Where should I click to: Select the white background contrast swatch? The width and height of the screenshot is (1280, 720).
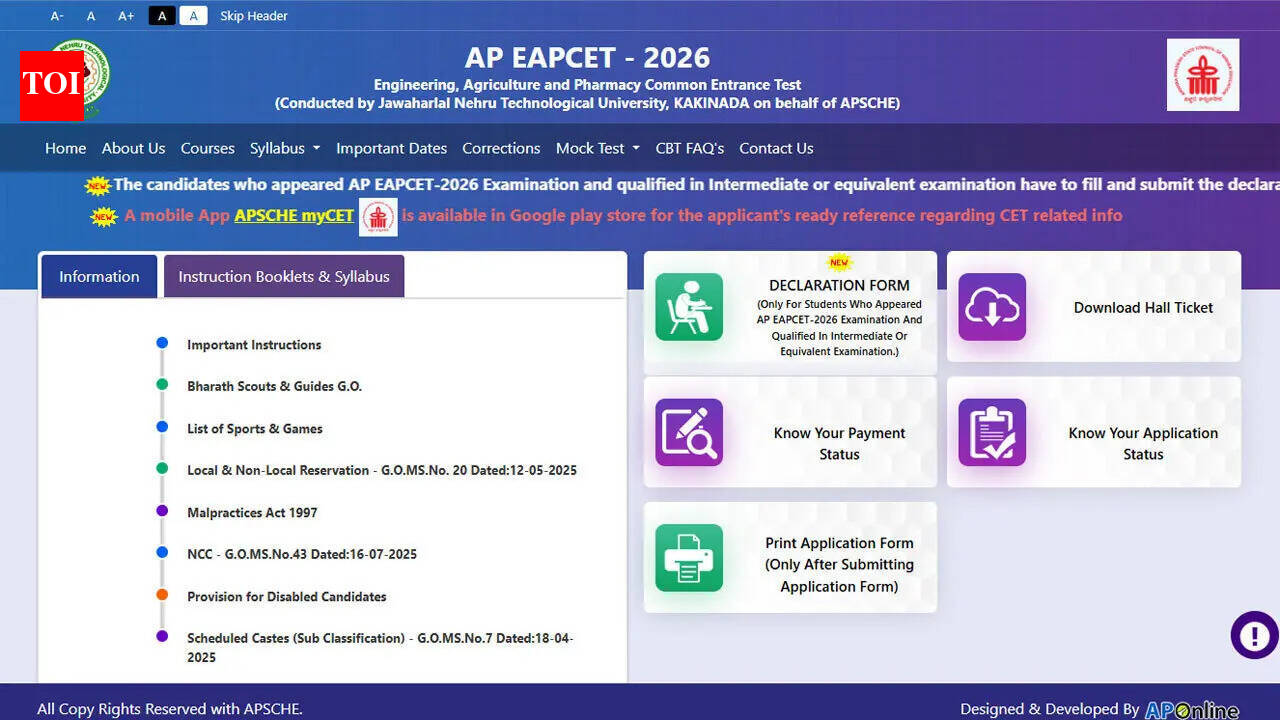point(193,15)
